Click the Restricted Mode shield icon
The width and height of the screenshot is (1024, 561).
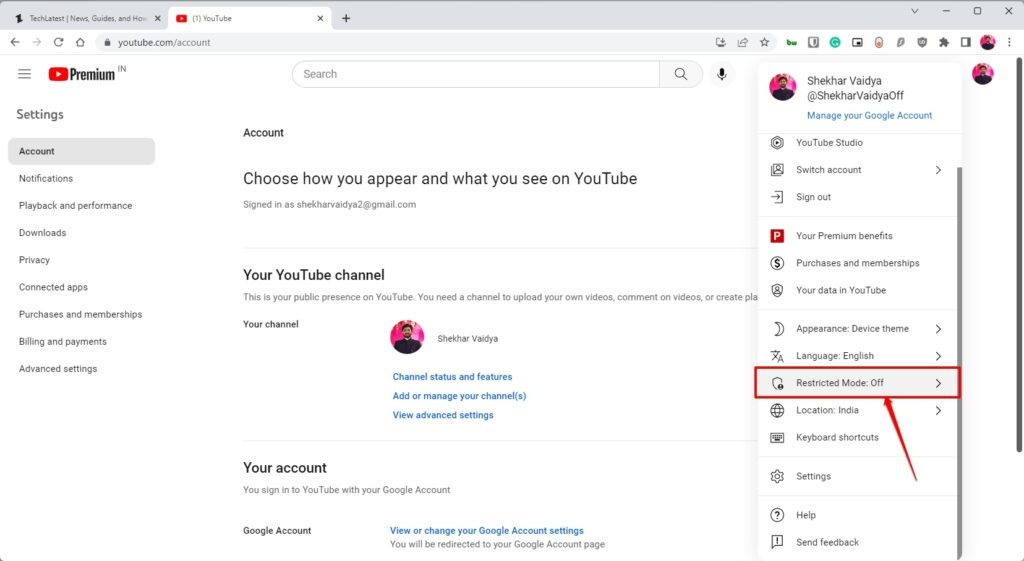[x=777, y=383]
